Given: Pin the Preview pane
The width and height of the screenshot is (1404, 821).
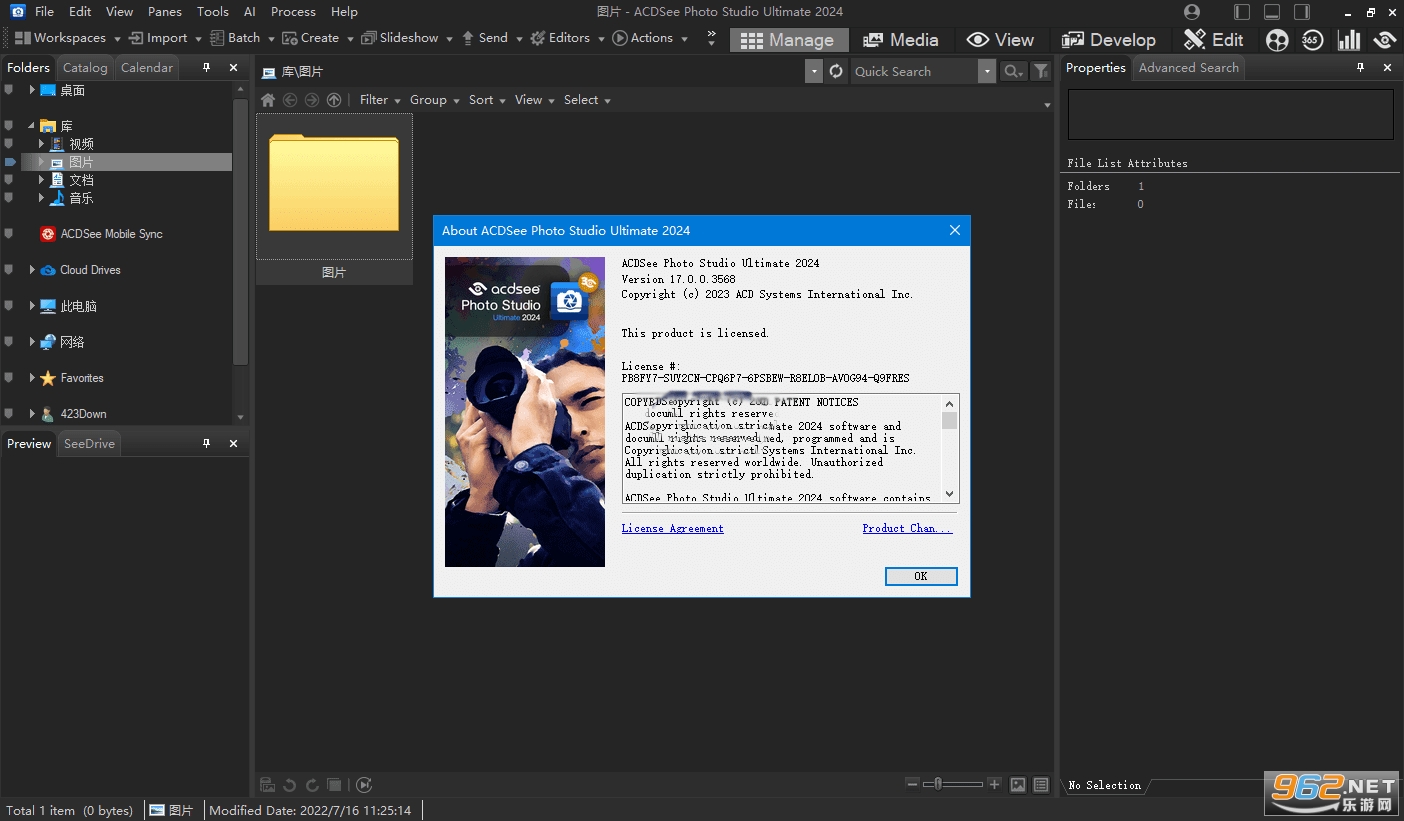Looking at the screenshot, I should point(207,443).
